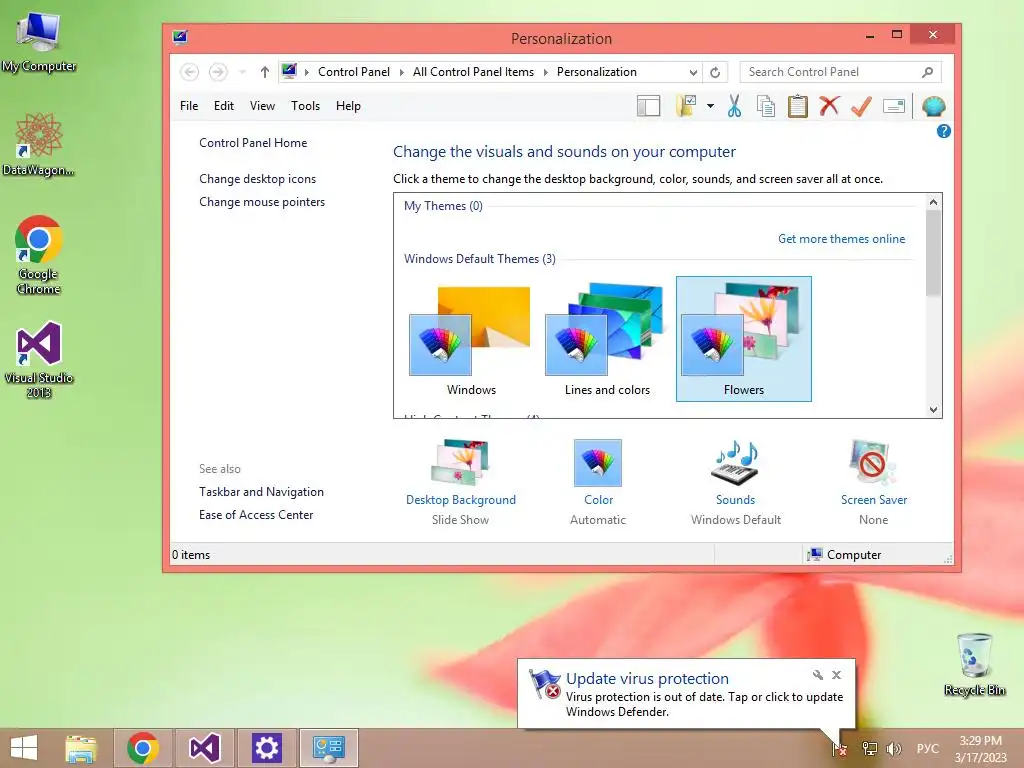Open Control Panel Home link
1024x768 pixels.
tap(253, 142)
